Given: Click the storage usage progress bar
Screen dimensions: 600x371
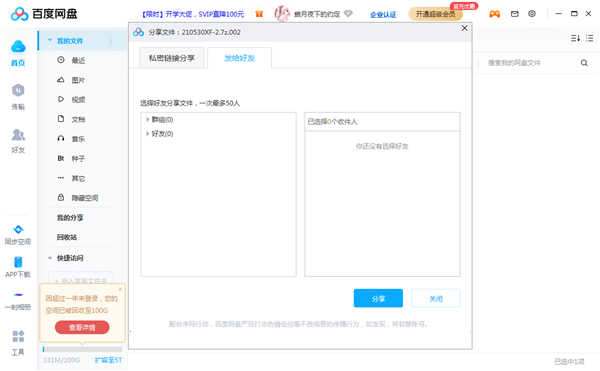Looking at the screenshot, I should [x=82, y=349].
